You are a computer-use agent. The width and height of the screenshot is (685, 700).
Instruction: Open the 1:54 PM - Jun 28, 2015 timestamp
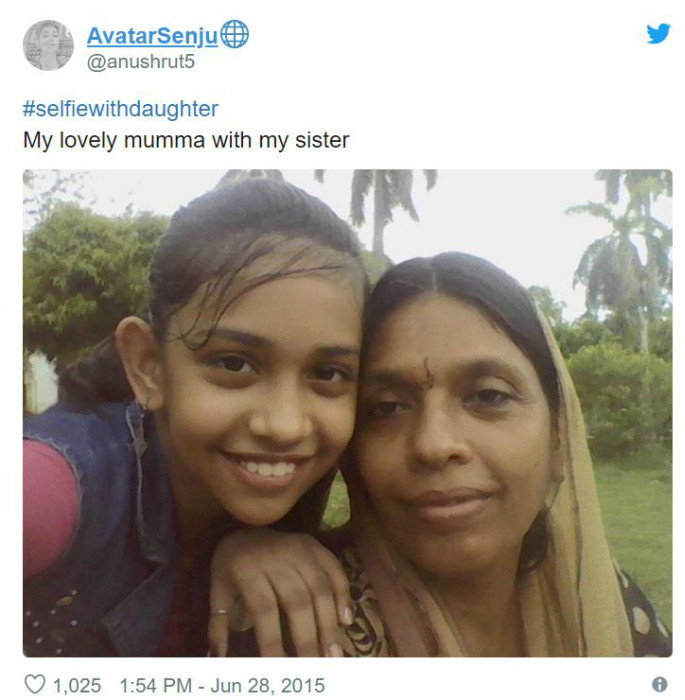pos(221,685)
